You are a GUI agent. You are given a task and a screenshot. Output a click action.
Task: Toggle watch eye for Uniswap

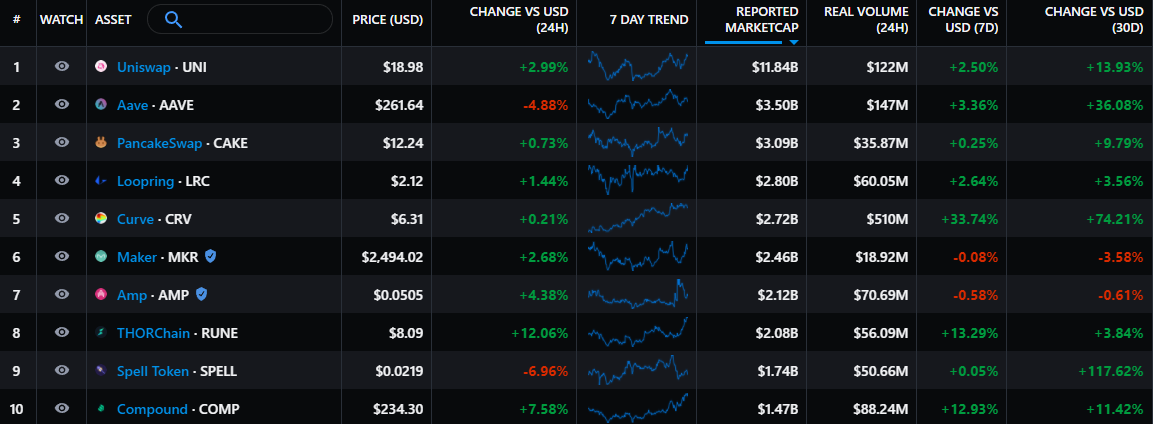[x=62, y=66]
